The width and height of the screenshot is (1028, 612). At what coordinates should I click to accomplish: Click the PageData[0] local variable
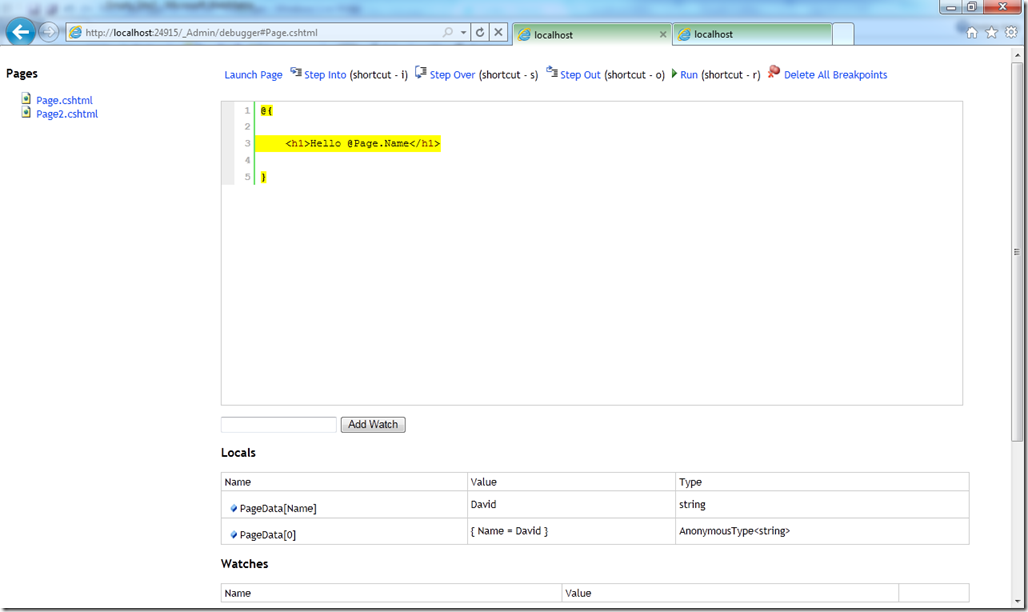[267, 535]
